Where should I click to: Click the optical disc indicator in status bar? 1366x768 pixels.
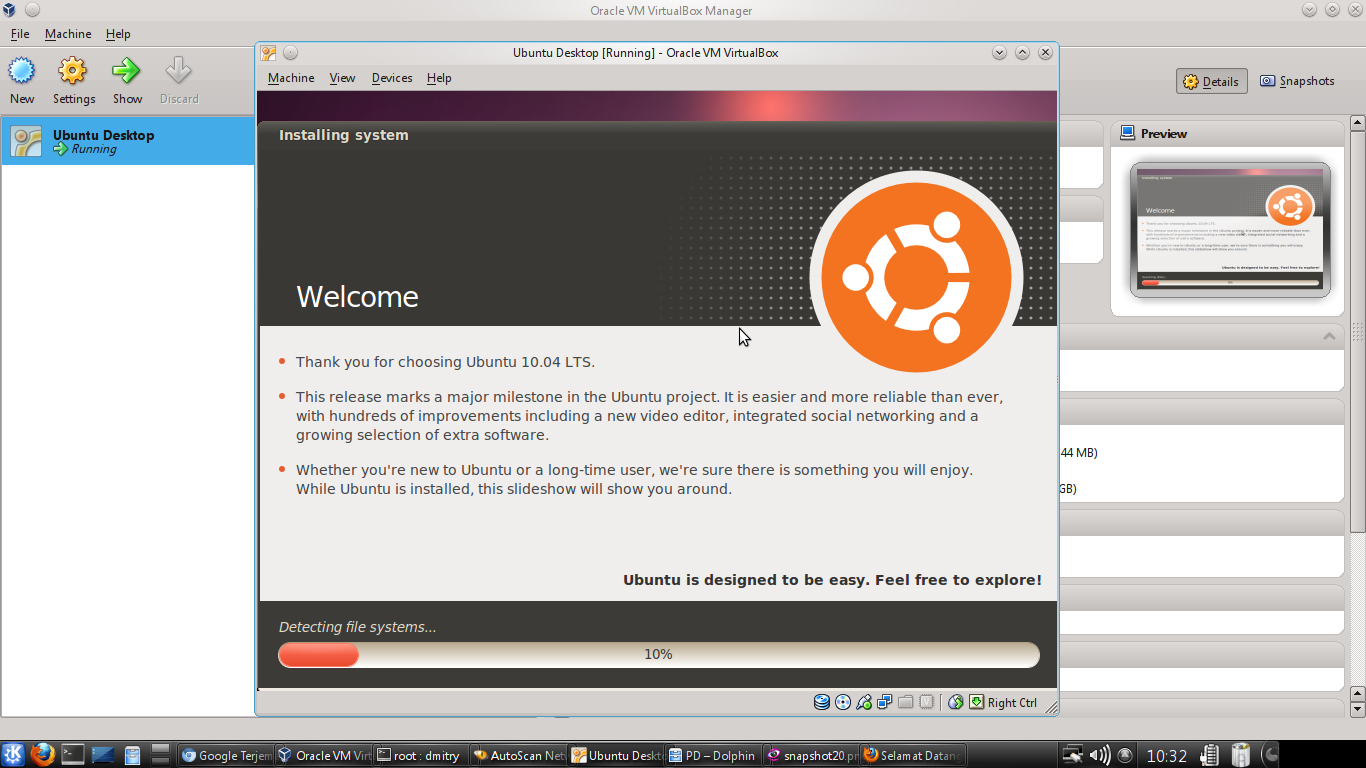click(843, 702)
